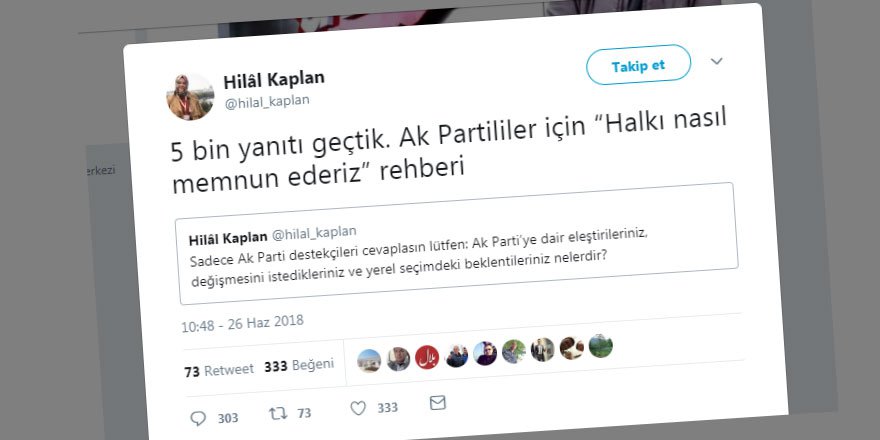This screenshot has height=440, width=880.
Task: Click the Takip et follow button
Action: (x=639, y=65)
